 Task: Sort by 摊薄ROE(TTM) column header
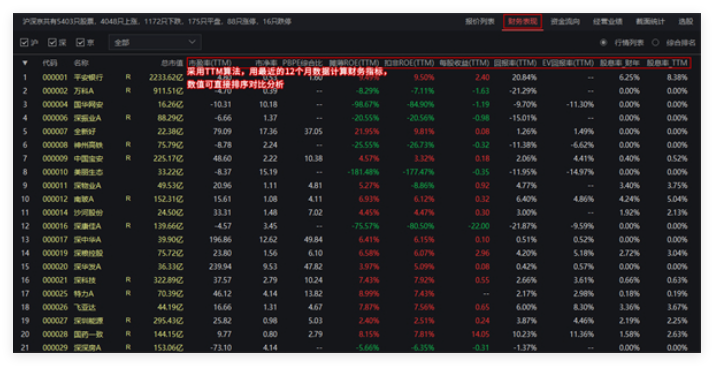point(354,63)
